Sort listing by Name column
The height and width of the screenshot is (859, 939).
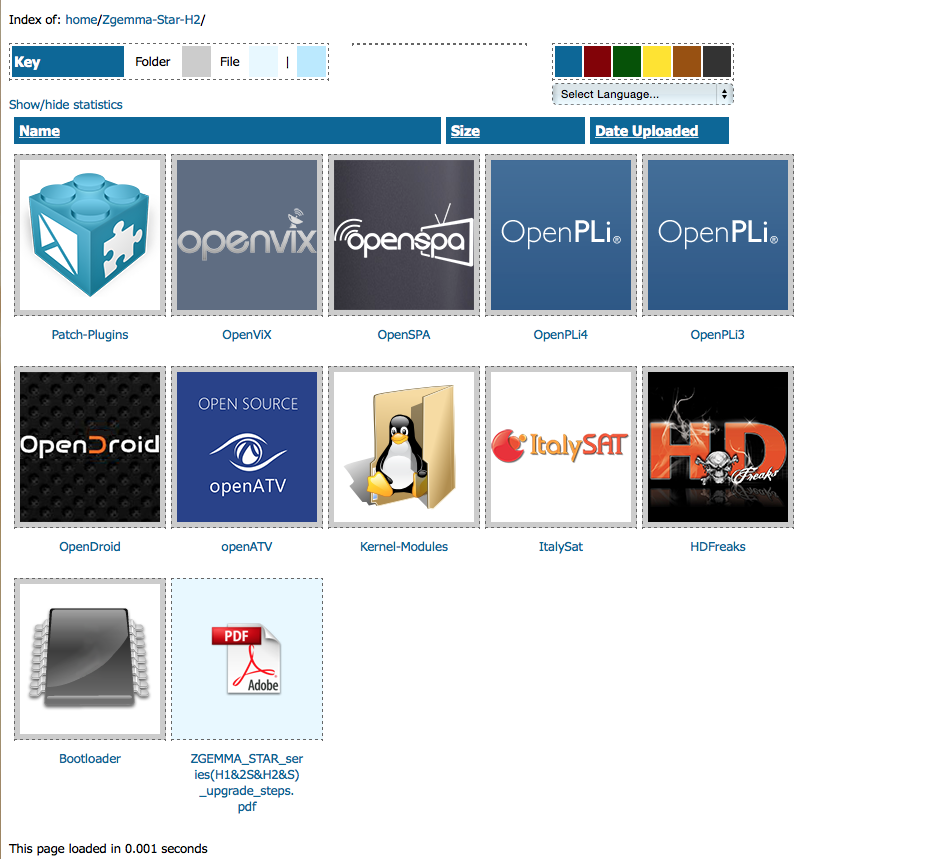pos(40,131)
